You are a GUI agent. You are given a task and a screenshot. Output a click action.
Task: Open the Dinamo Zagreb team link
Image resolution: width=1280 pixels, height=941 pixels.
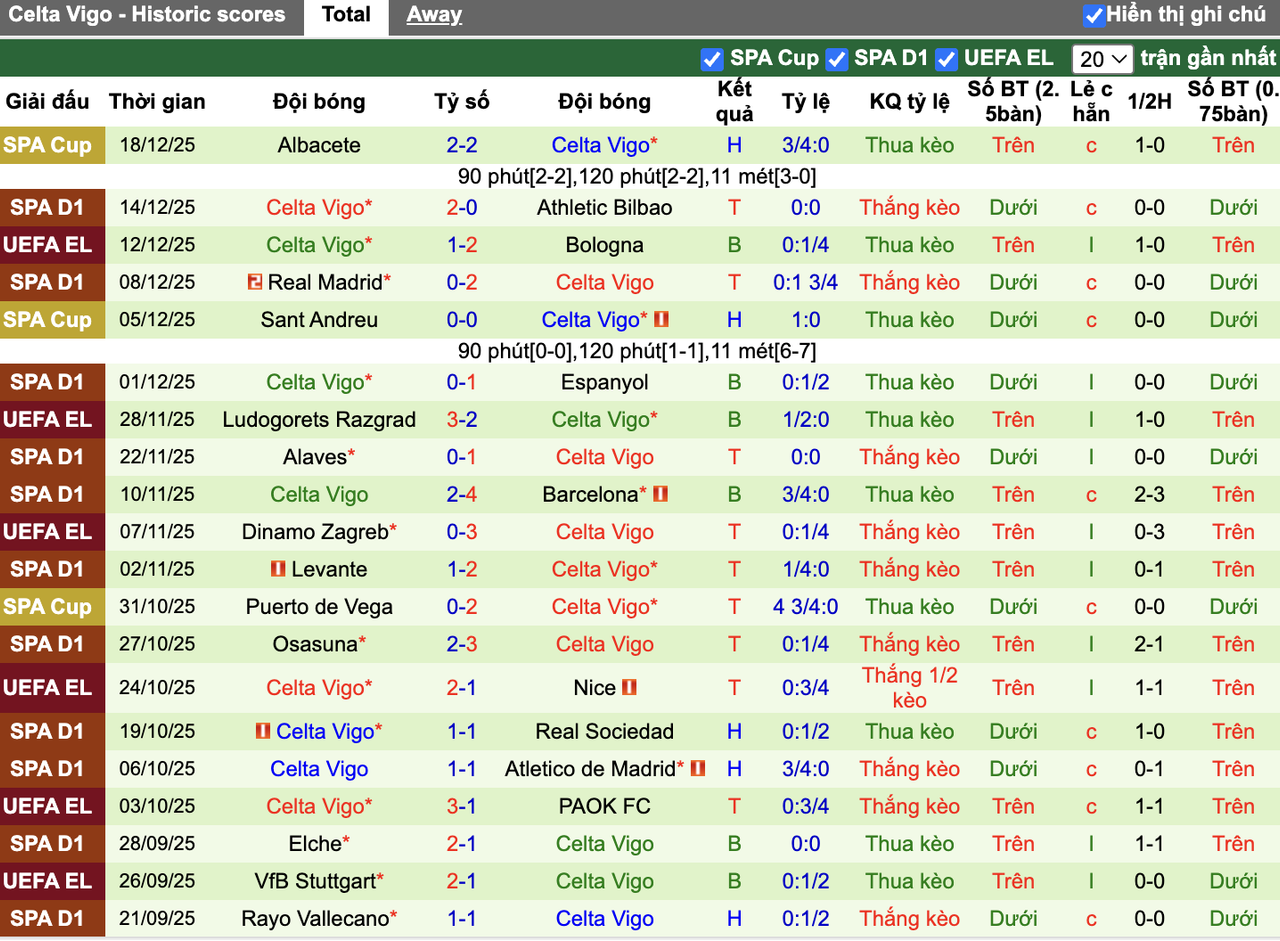[315, 532]
